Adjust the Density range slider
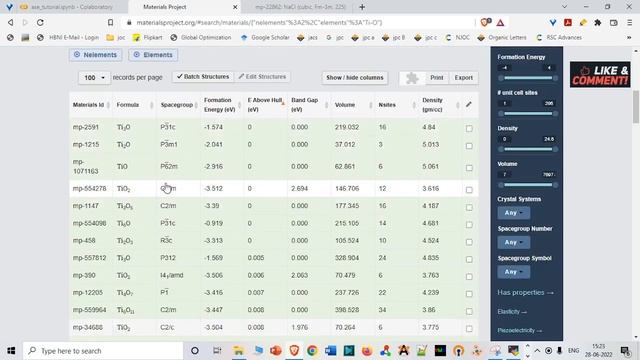The image size is (640, 360). click(x=528, y=149)
